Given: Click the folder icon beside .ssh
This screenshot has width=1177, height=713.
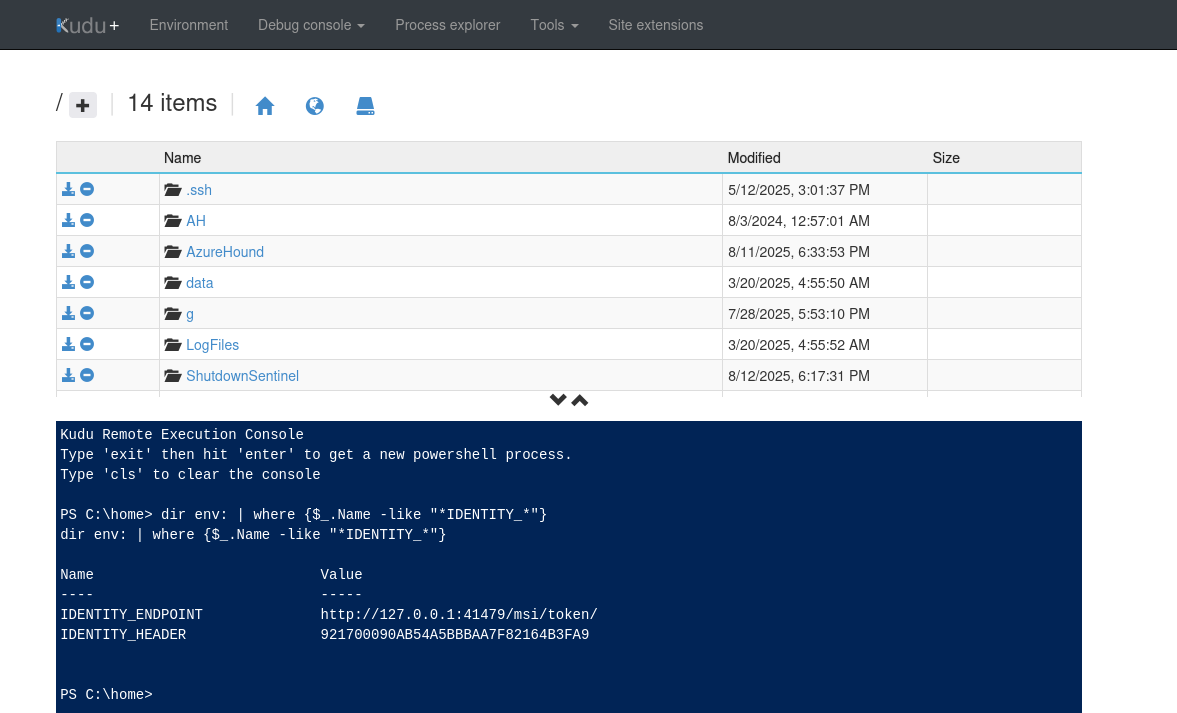Looking at the screenshot, I should click(173, 190).
